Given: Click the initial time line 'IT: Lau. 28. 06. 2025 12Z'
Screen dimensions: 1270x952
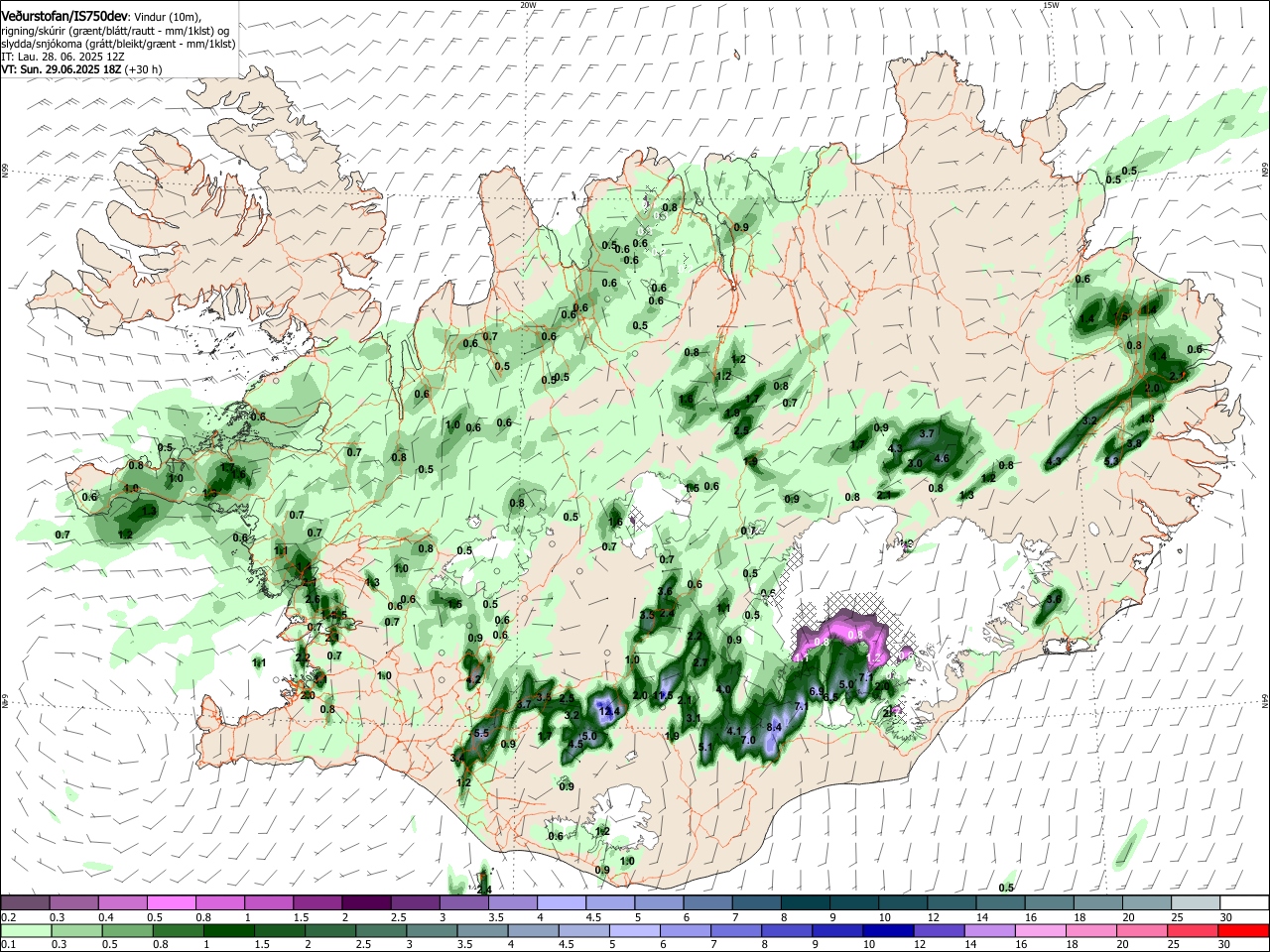Looking at the screenshot, I should coord(63,57).
